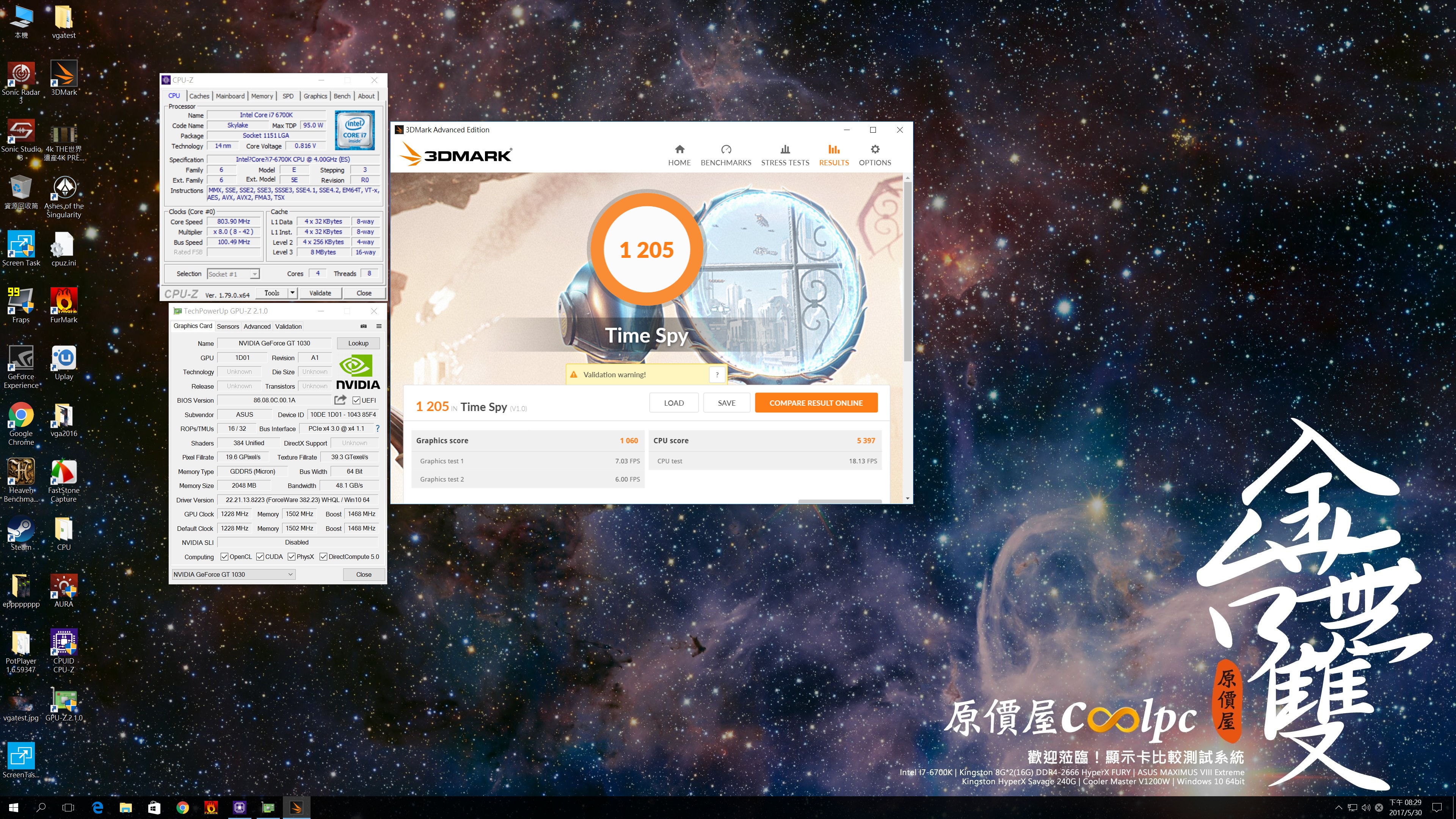
Task: Toggle PhysX checkbox in GPU-Z
Action: point(292,557)
